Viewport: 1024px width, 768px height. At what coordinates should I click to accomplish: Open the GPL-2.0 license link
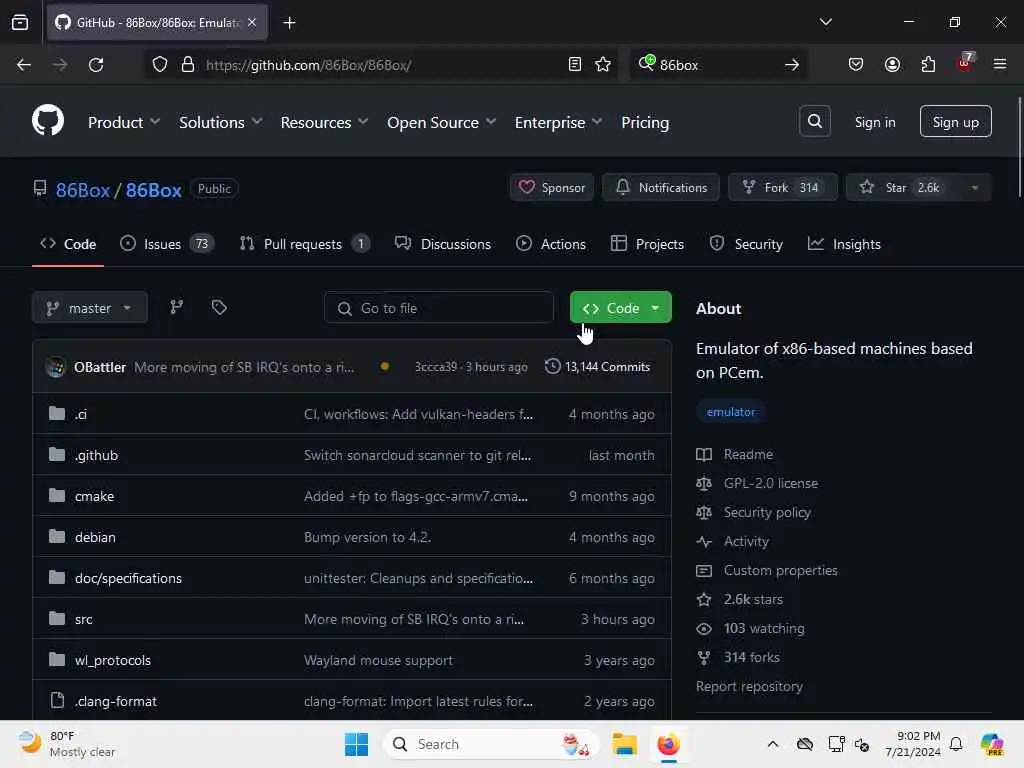point(771,483)
